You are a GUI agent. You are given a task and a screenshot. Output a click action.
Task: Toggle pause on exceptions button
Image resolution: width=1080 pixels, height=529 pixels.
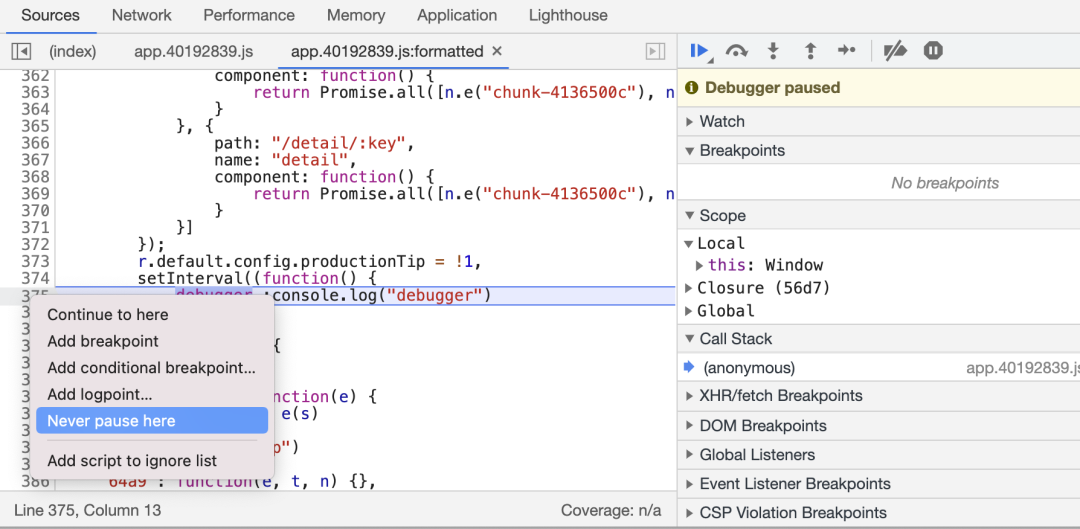(933, 51)
